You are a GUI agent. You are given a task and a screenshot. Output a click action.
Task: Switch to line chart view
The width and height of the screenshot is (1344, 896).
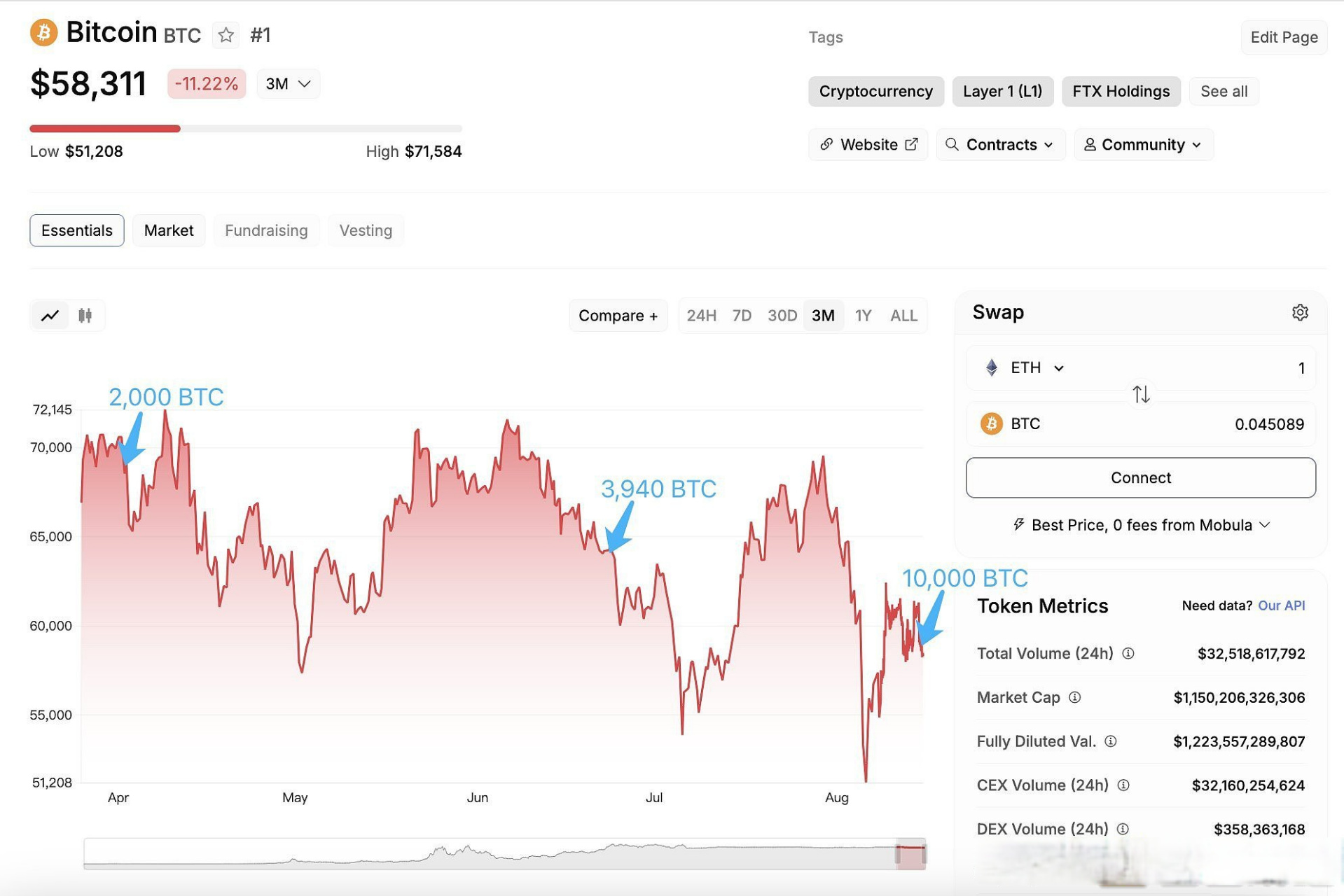pyautogui.click(x=50, y=316)
